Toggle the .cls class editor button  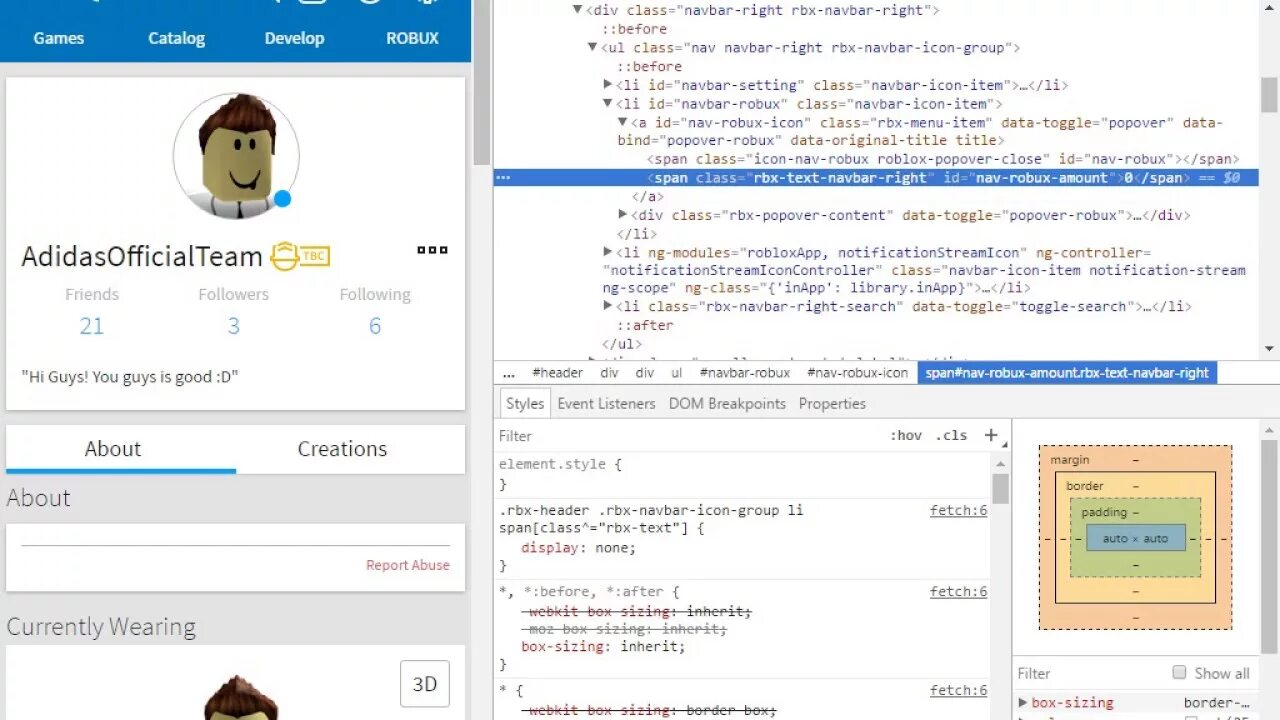click(x=951, y=436)
